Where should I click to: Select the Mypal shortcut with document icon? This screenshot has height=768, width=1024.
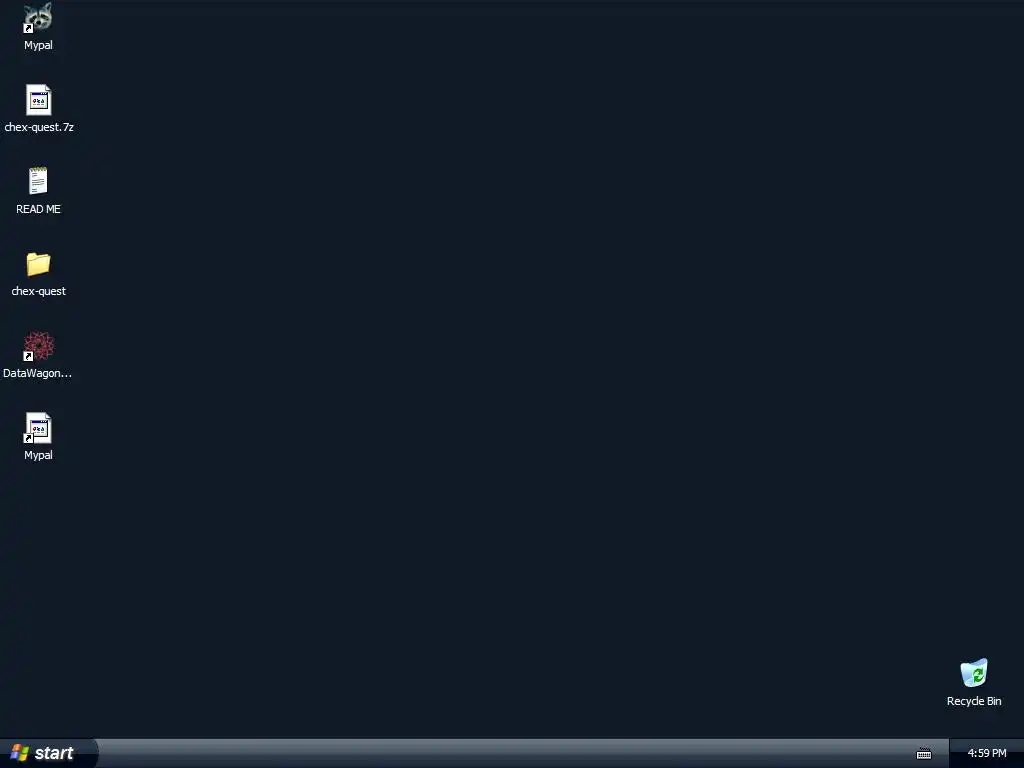click(38, 428)
